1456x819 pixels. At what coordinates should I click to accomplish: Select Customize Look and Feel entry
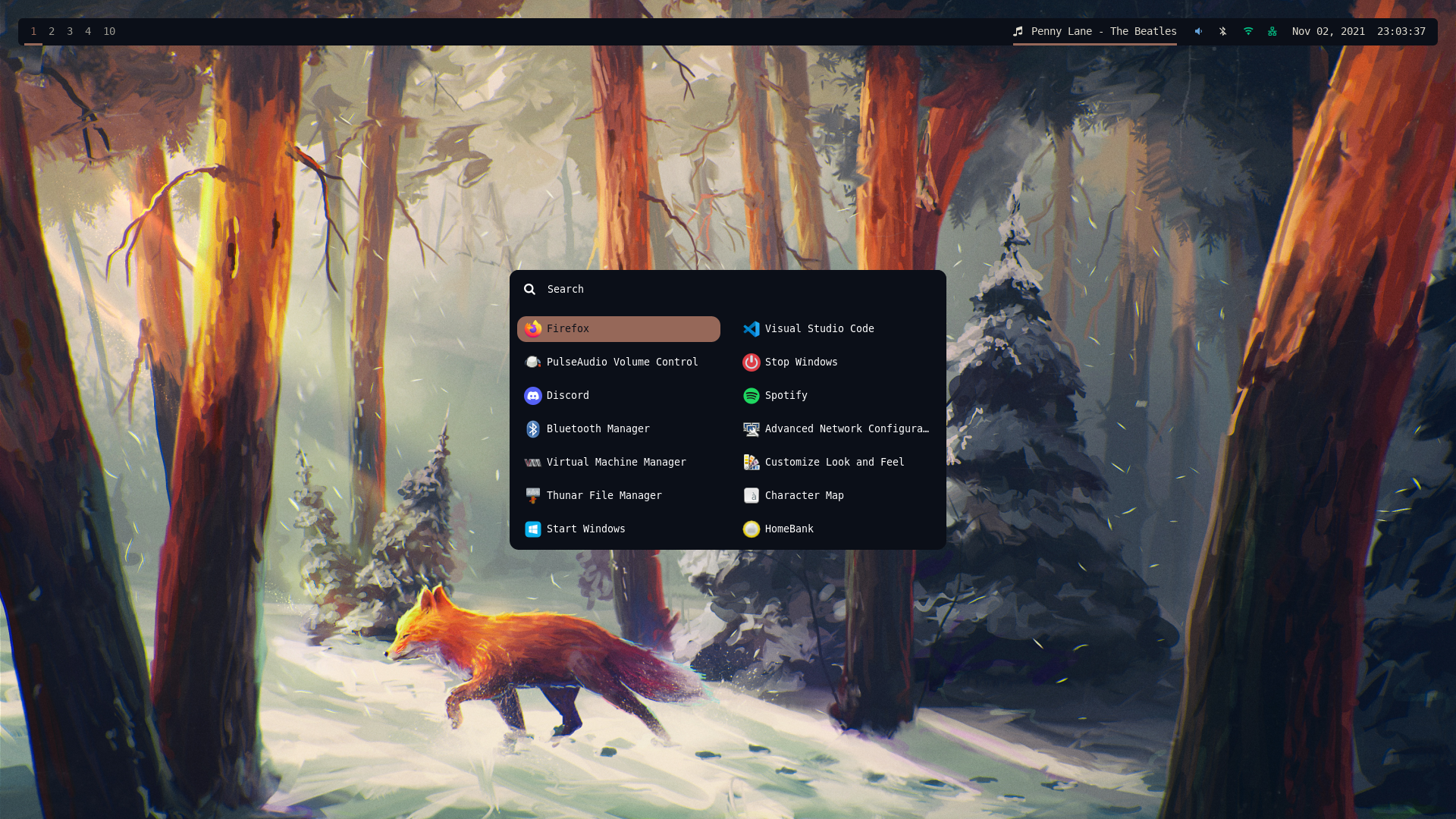834,462
